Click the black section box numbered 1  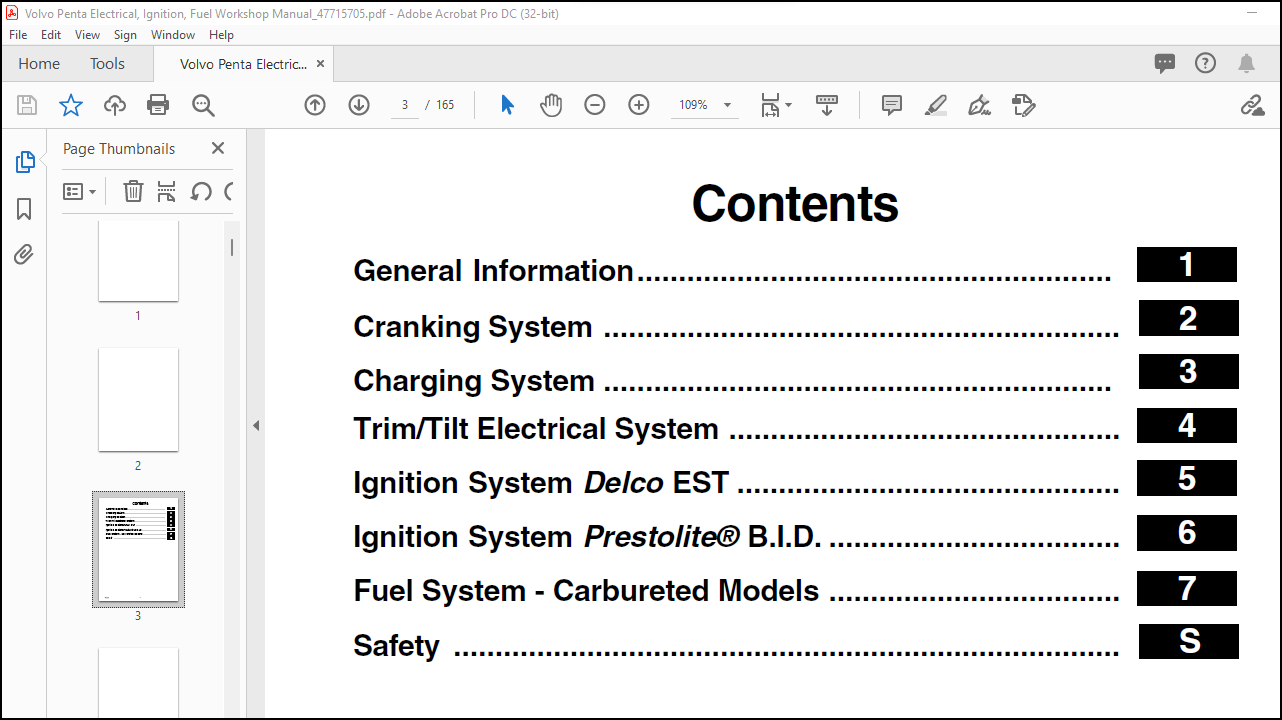click(x=1187, y=265)
